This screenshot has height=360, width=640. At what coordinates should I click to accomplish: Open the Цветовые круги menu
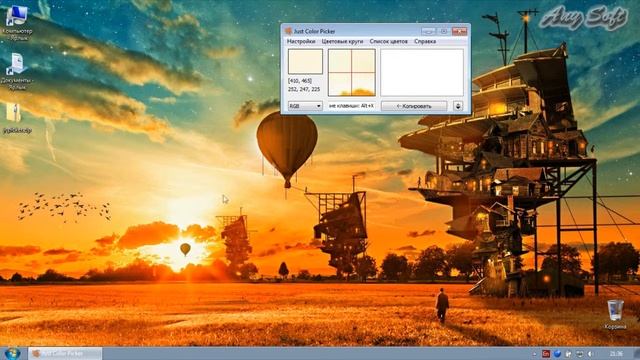342,41
